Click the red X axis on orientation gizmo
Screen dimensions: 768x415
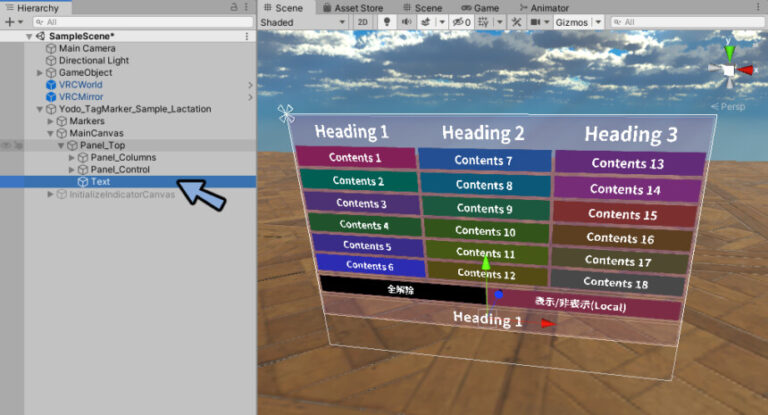pyautogui.click(x=746, y=71)
